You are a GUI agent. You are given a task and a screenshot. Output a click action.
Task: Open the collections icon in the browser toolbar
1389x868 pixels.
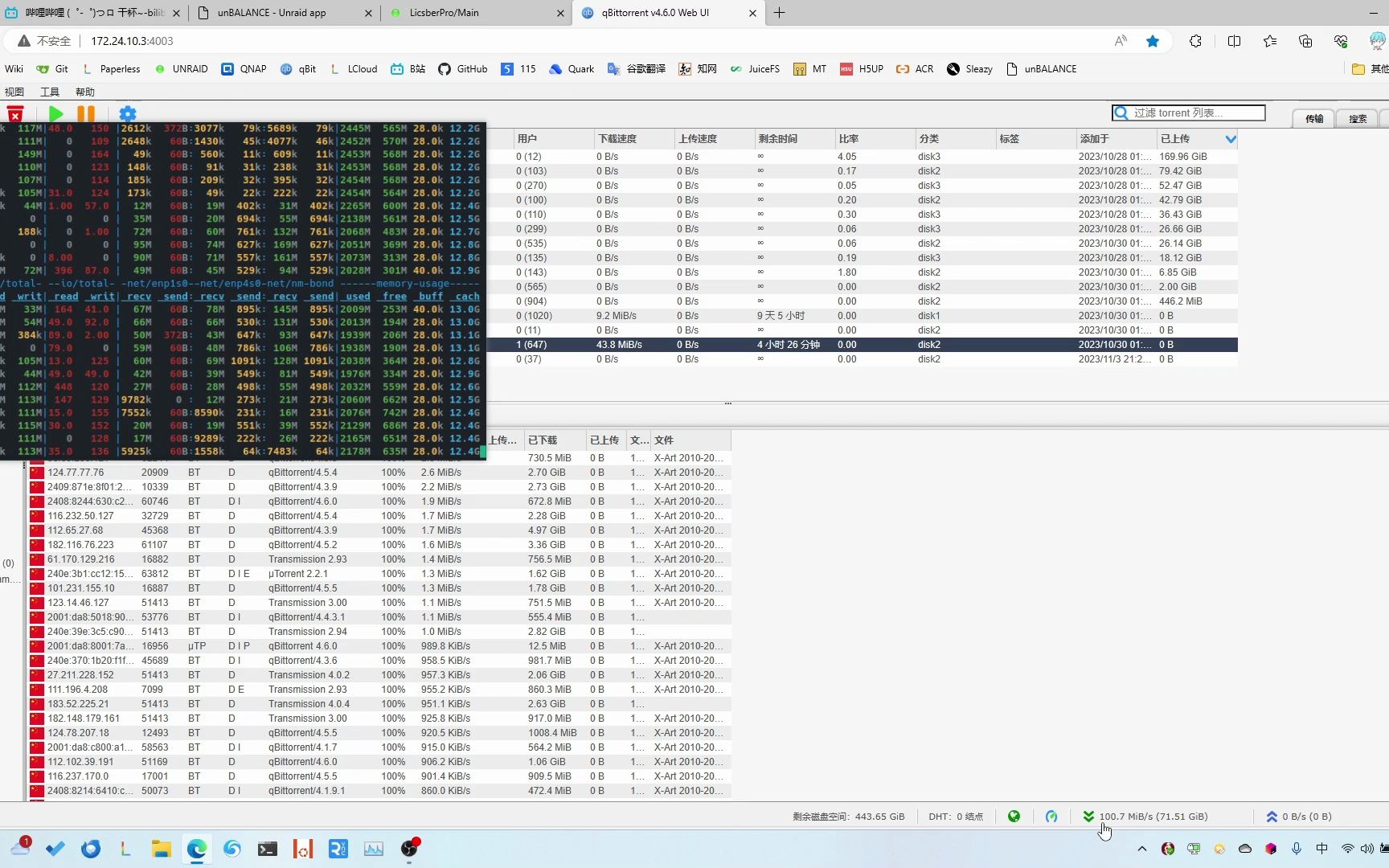1305,41
